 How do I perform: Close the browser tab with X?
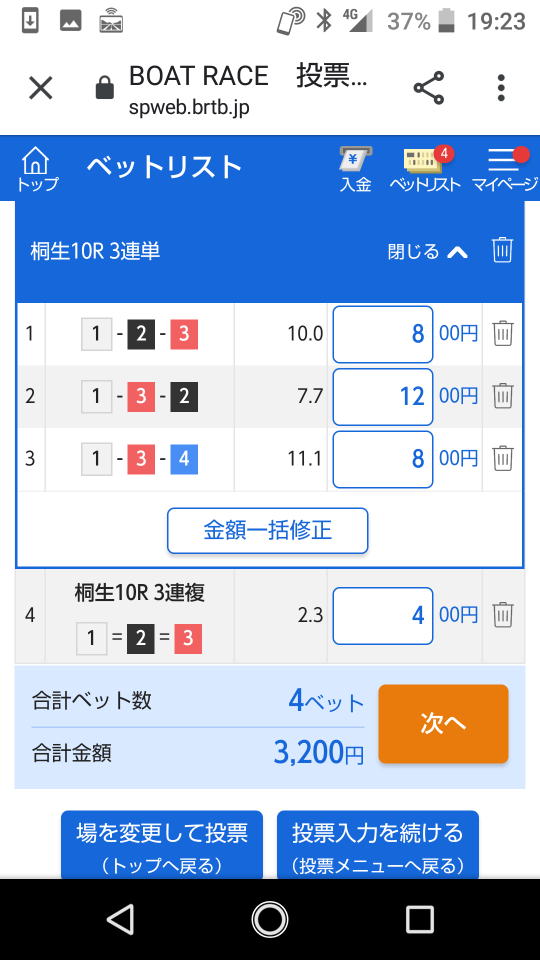pos(41,89)
